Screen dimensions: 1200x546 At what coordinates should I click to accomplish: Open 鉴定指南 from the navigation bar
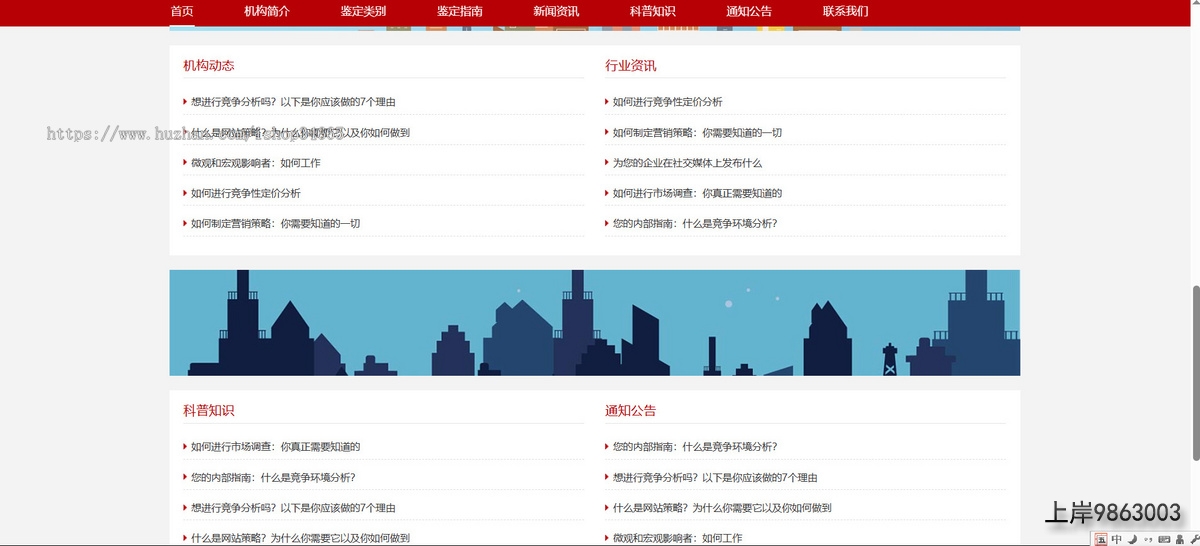click(x=460, y=12)
